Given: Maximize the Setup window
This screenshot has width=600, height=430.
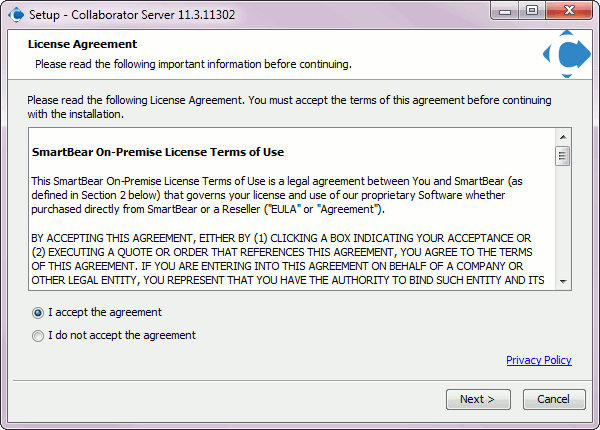Looking at the screenshot, I should (532, 11).
